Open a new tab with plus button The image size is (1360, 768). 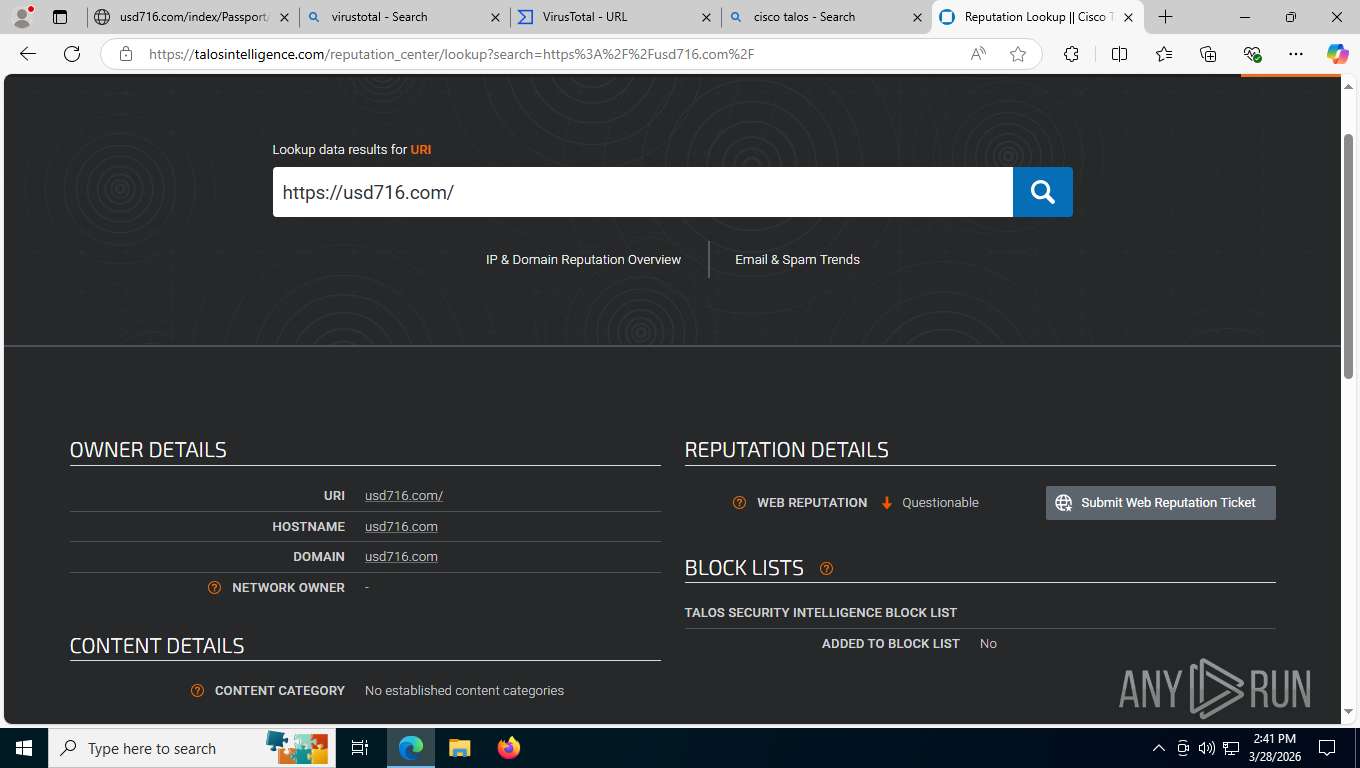point(1165,17)
